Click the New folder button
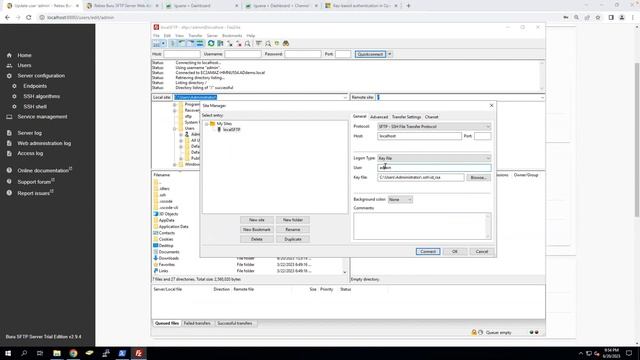Image resolution: width=640 pixels, height=360 pixels. [293, 220]
